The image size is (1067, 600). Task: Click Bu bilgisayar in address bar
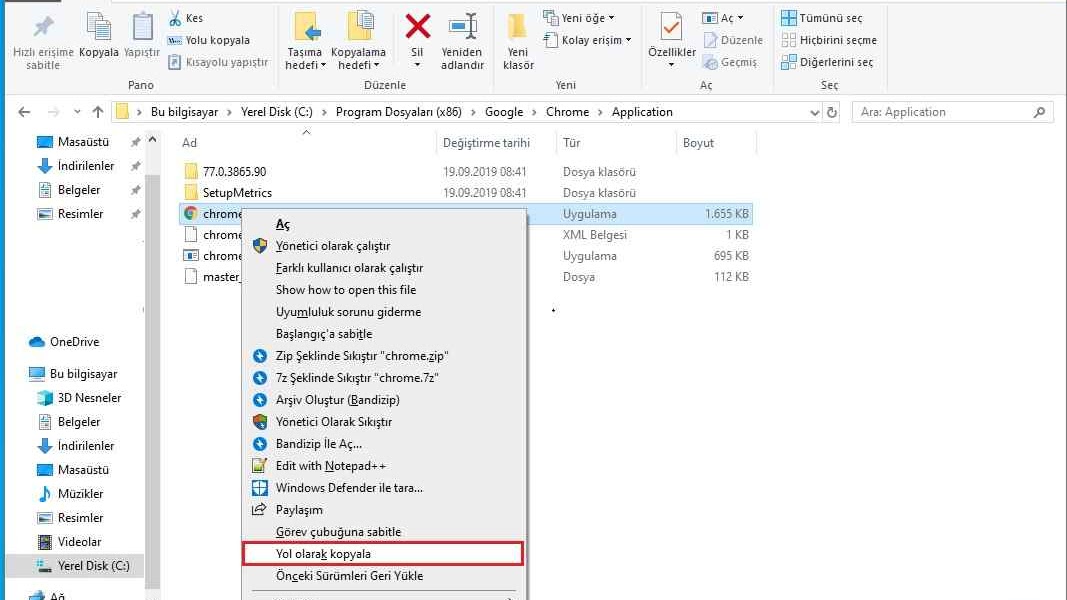[184, 112]
